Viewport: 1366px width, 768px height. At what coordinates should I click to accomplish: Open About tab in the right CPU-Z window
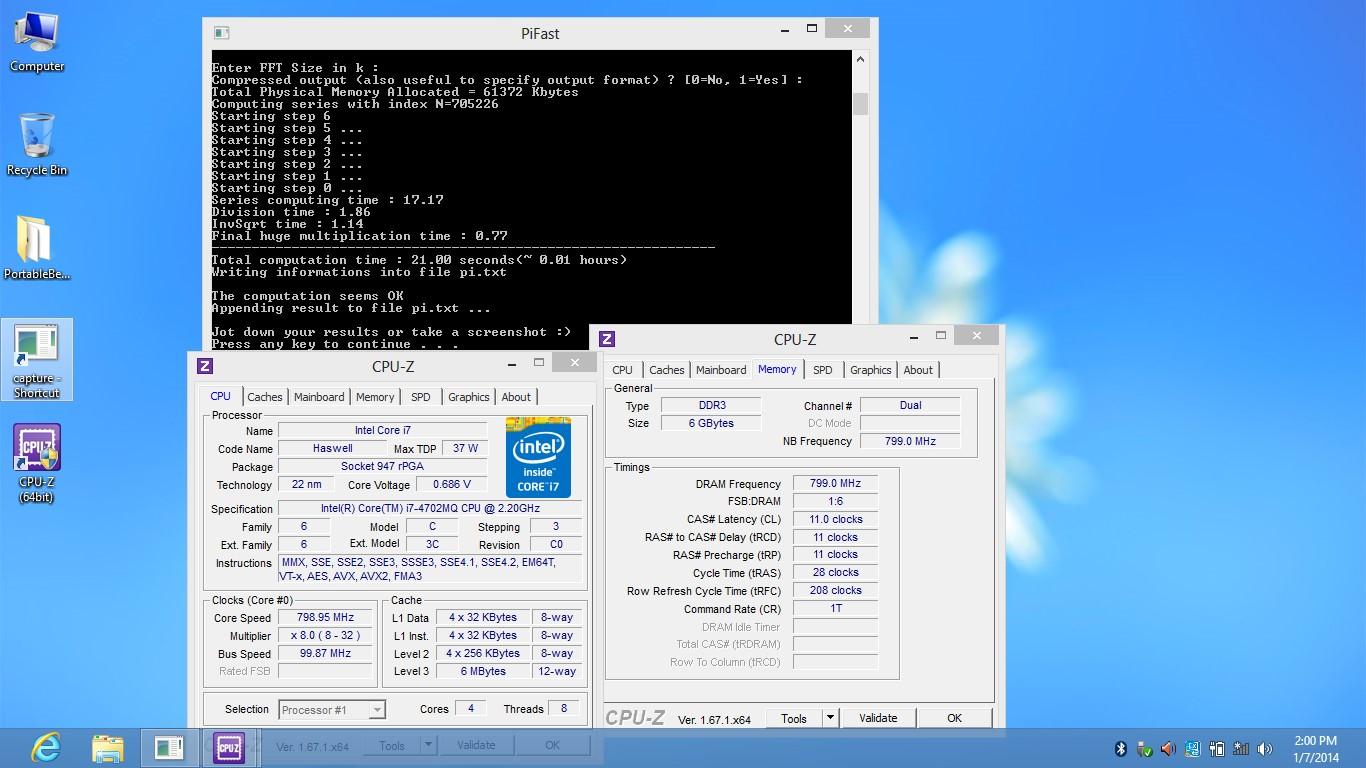tap(918, 370)
